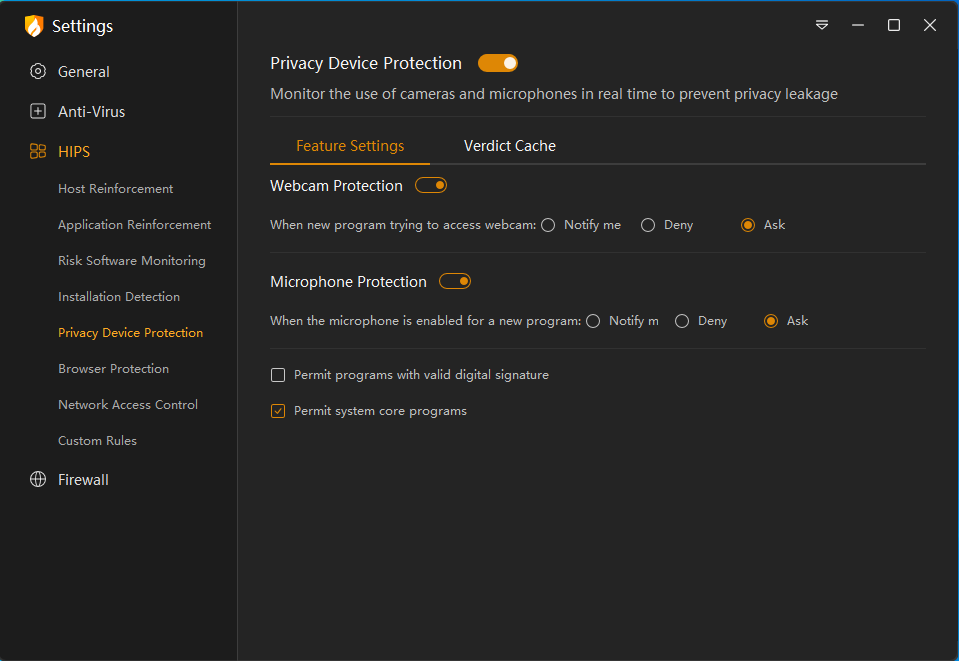
Task: Click the Anti-Virus plus icon
Action: pyautogui.click(x=38, y=112)
